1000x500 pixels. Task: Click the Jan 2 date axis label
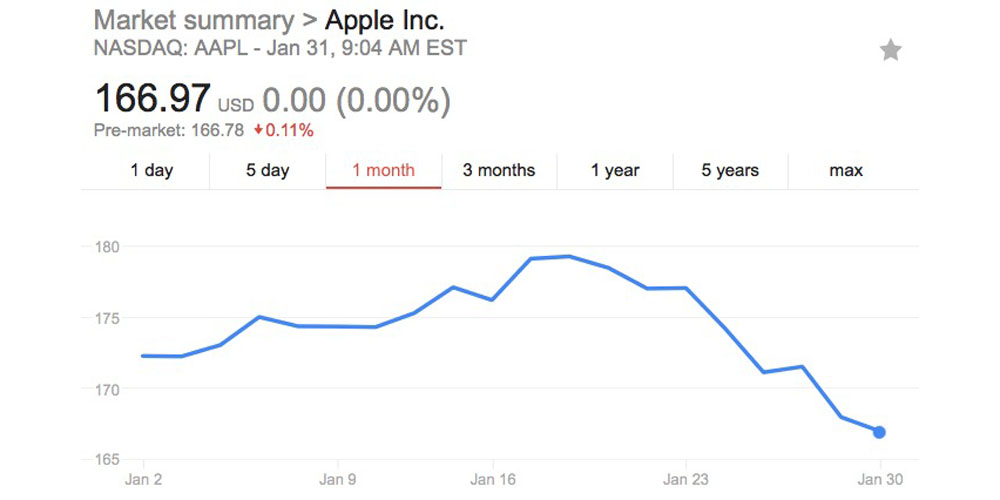tap(144, 478)
